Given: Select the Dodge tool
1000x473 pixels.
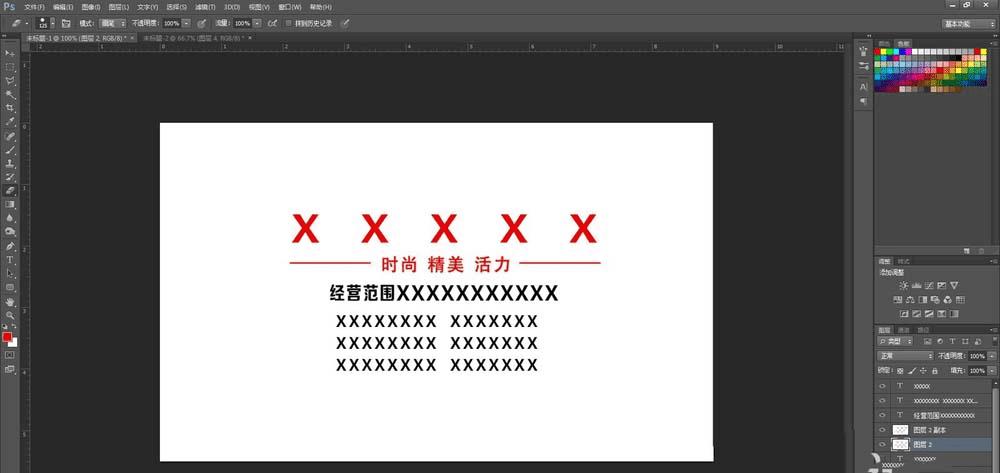Looking at the screenshot, I should point(10,232).
